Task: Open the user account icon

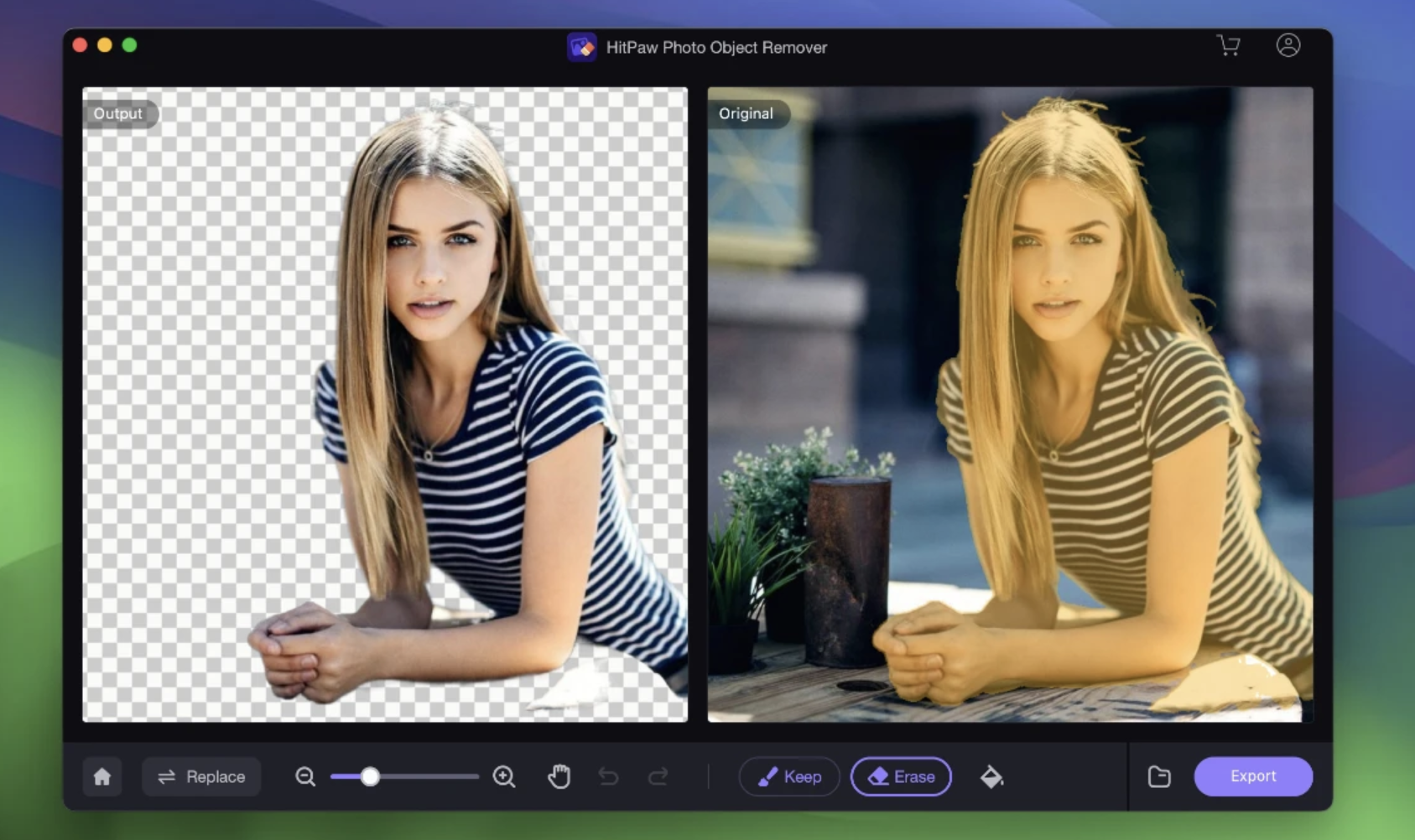Action: (1289, 46)
